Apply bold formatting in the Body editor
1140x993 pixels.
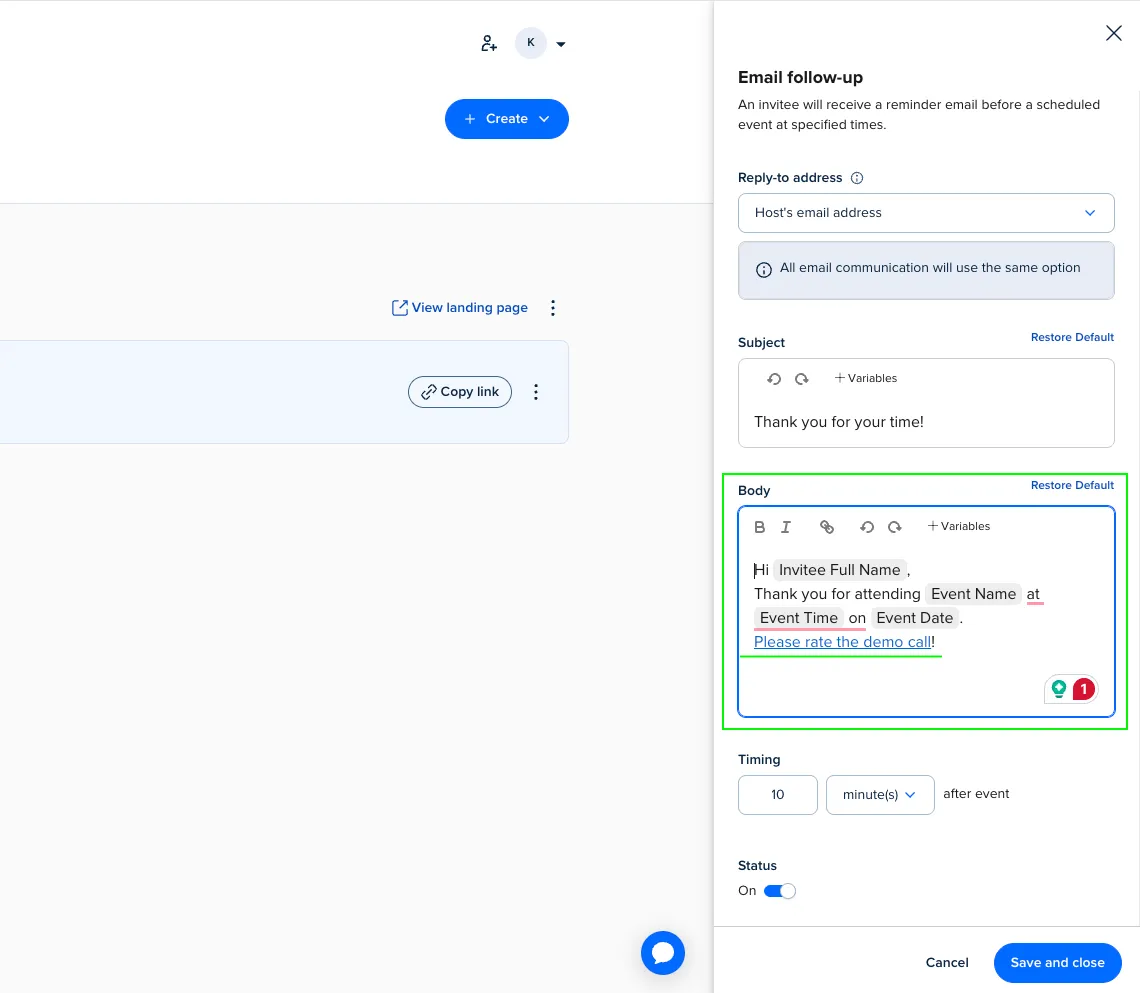coord(760,527)
